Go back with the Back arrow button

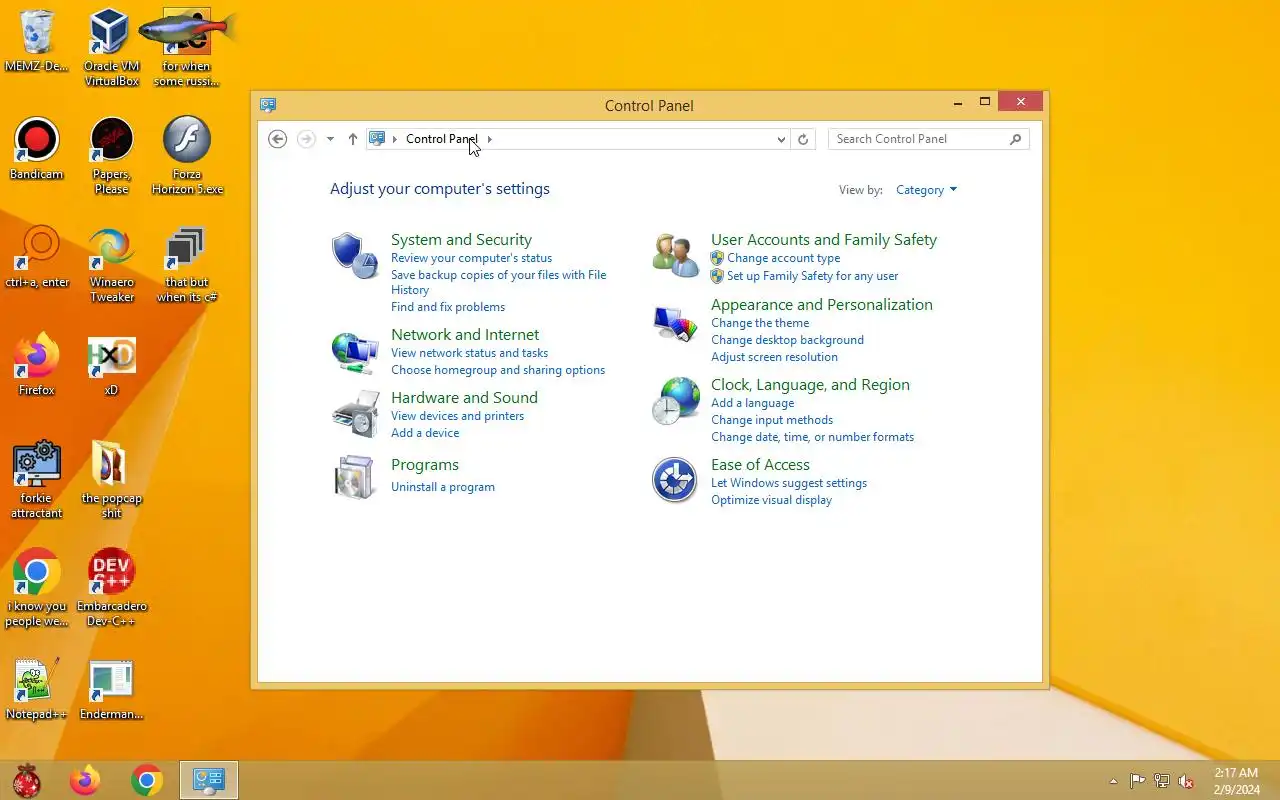pos(278,139)
